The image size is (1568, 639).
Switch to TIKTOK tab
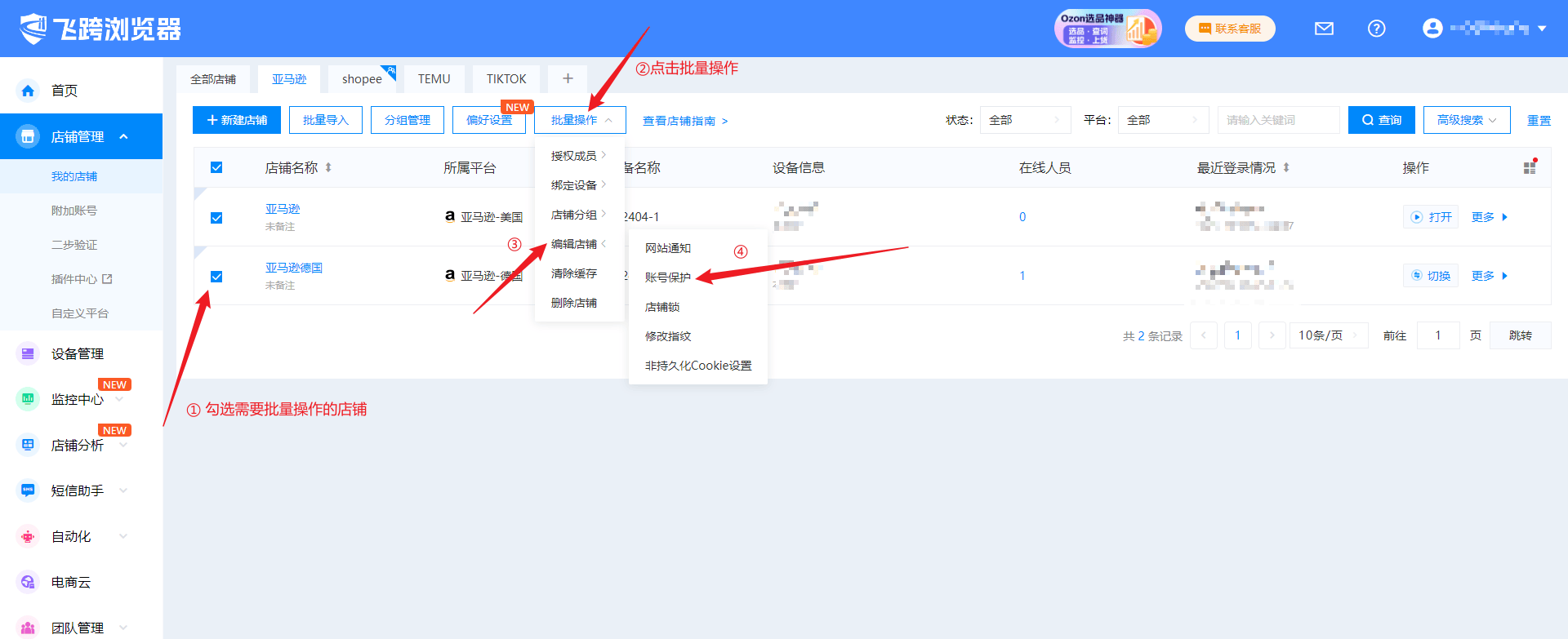tap(506, 79)
